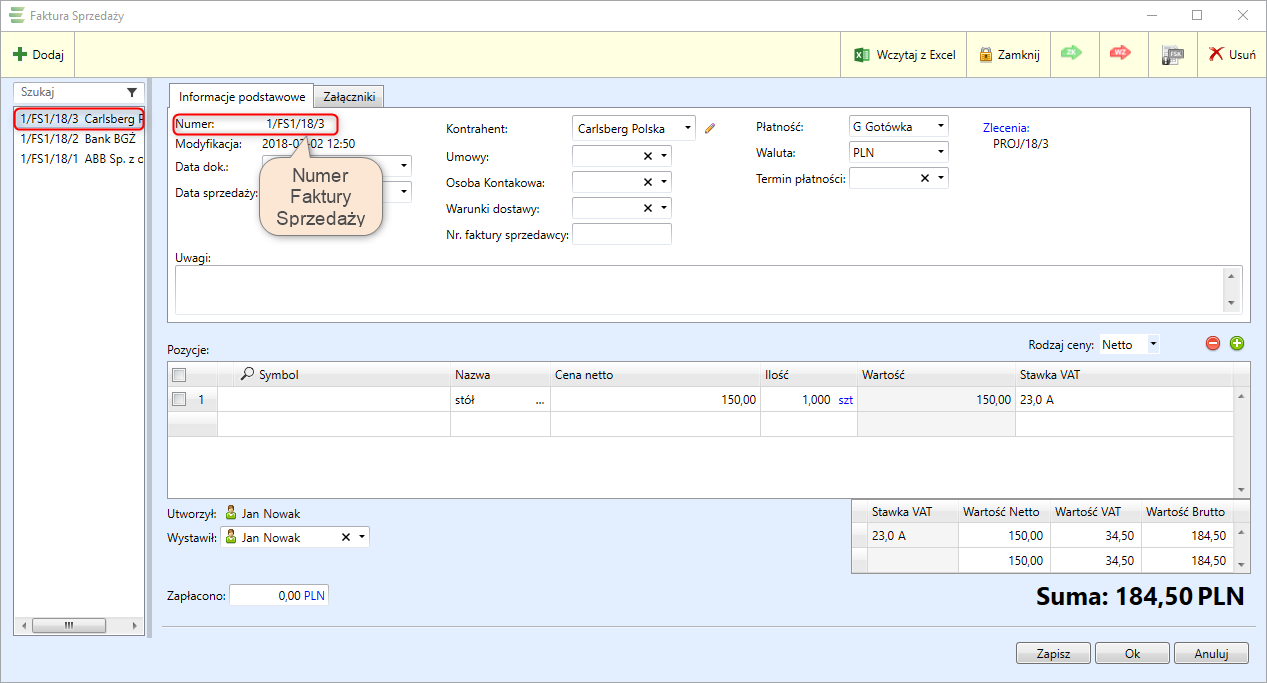
Task: Expand the Płatność dropdown
Action: pos(940,127)
